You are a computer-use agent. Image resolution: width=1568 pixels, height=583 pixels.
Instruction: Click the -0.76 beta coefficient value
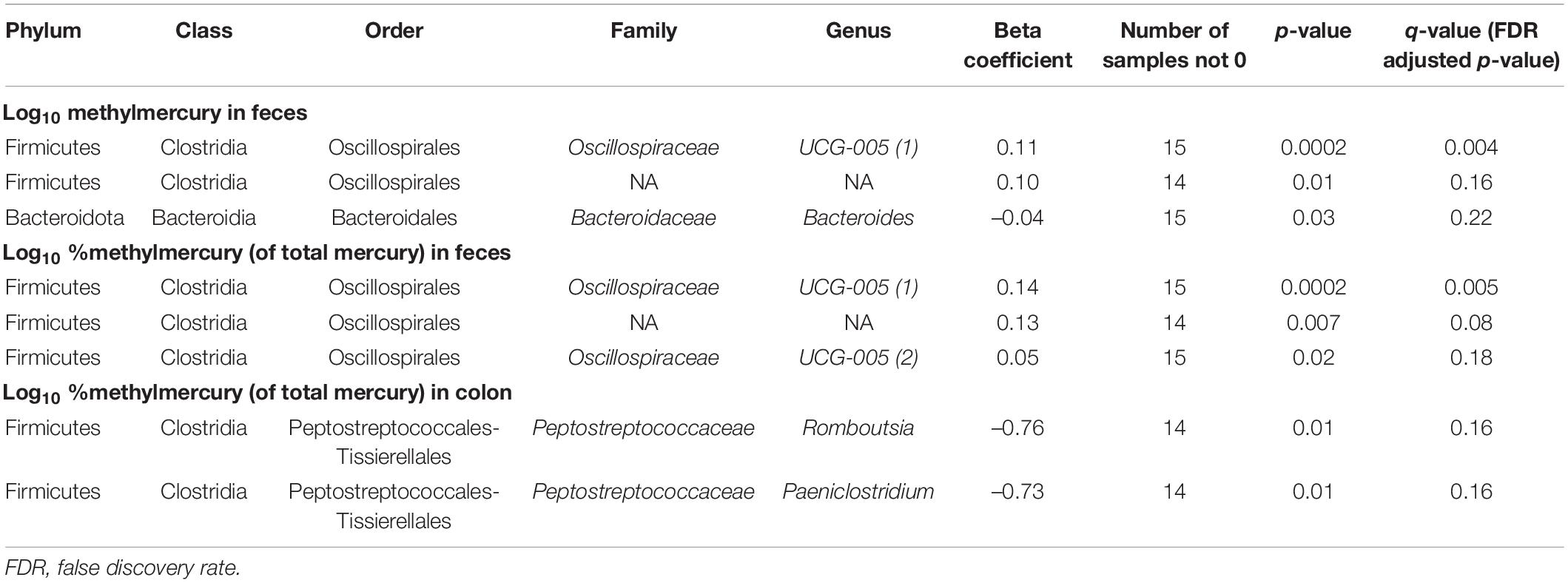click(1017, 428)
